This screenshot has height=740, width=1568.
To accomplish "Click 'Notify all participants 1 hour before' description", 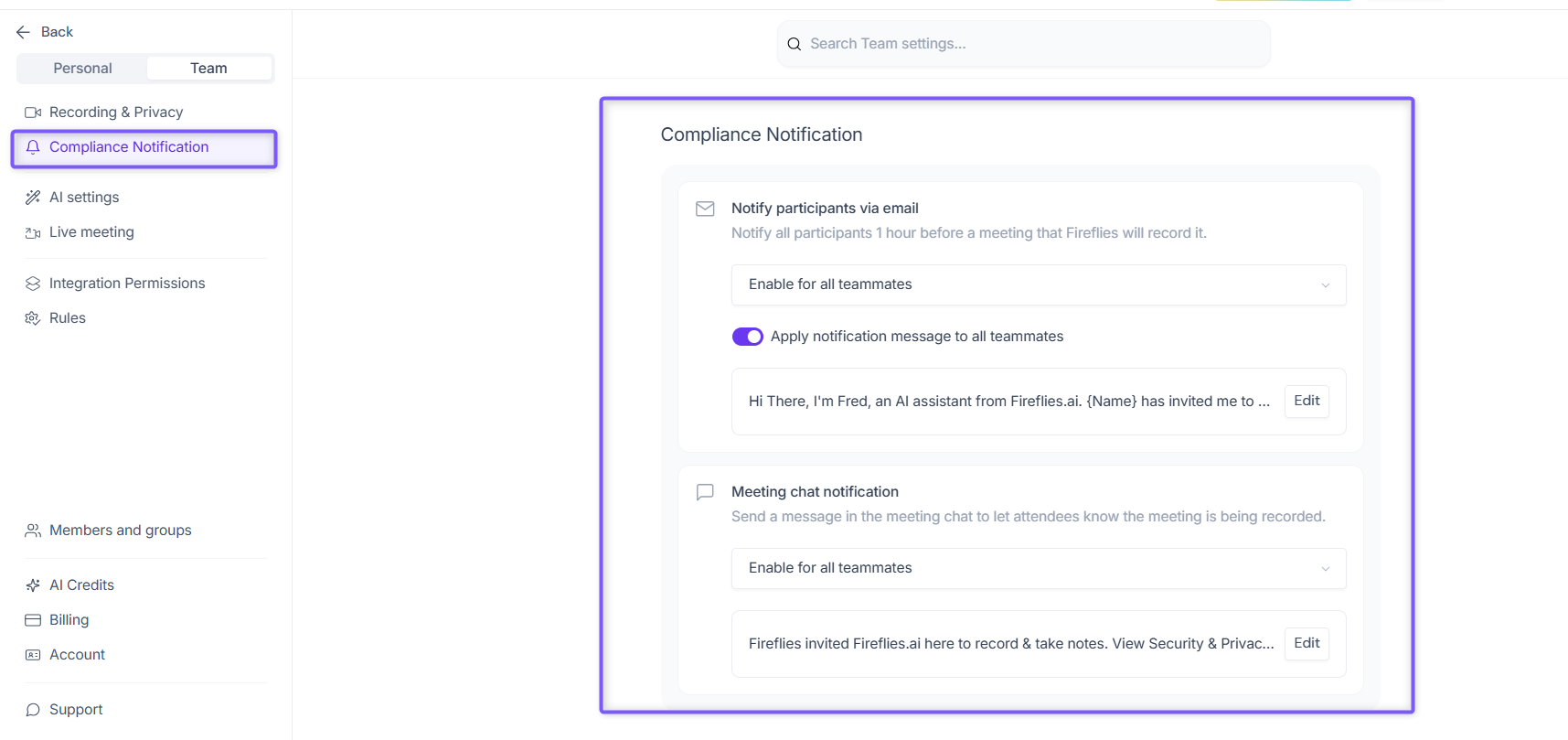I will point(969,233).
